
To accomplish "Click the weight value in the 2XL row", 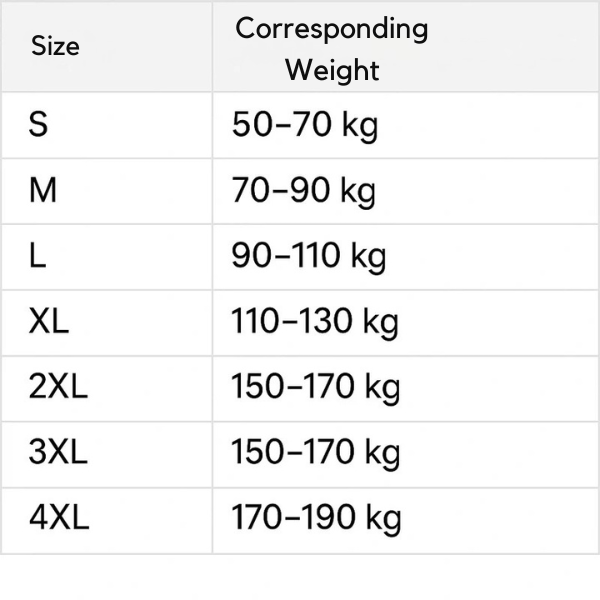I will (316, 387).
